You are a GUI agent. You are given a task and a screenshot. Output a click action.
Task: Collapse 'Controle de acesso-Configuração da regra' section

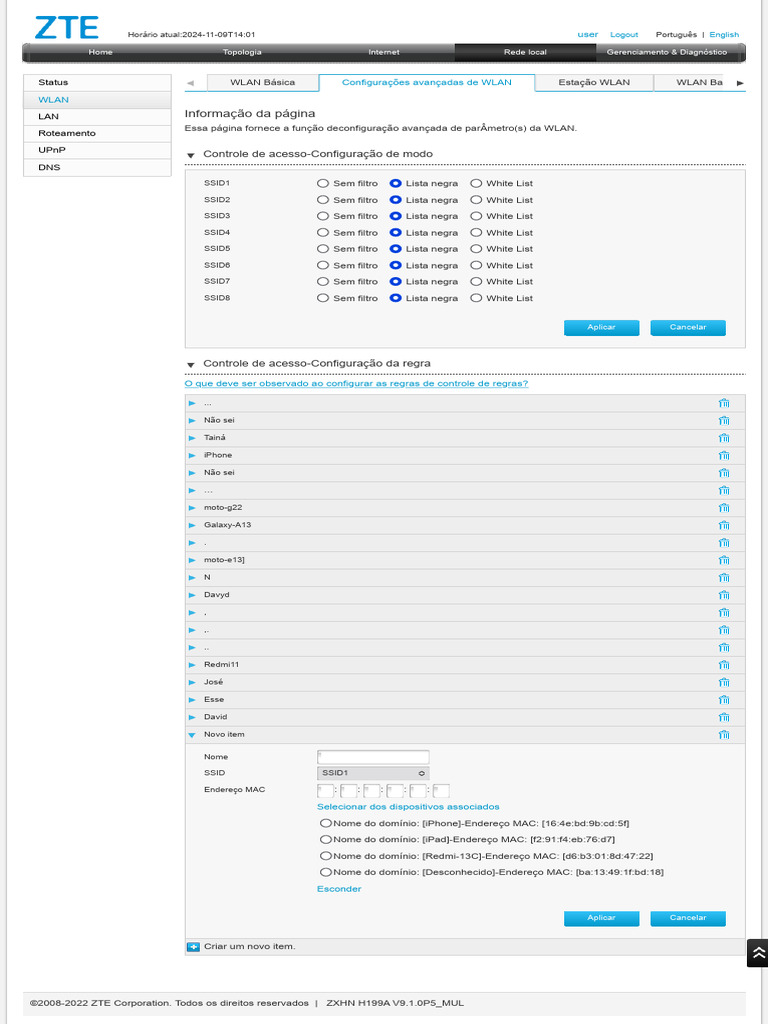click(191, 365)
